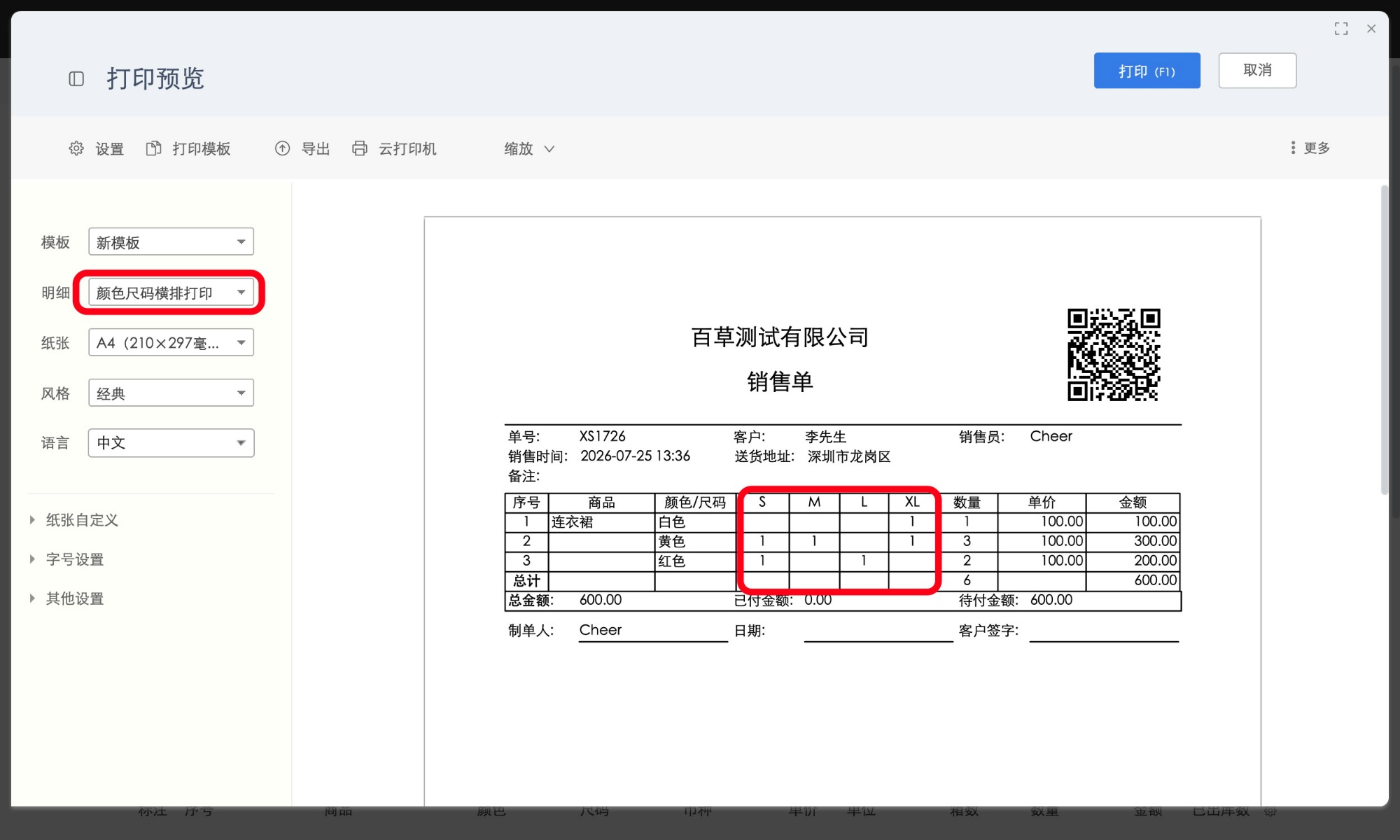Click the 百草测试有限公司 title text
1400x840 pixels.
(x=780, y=337)
